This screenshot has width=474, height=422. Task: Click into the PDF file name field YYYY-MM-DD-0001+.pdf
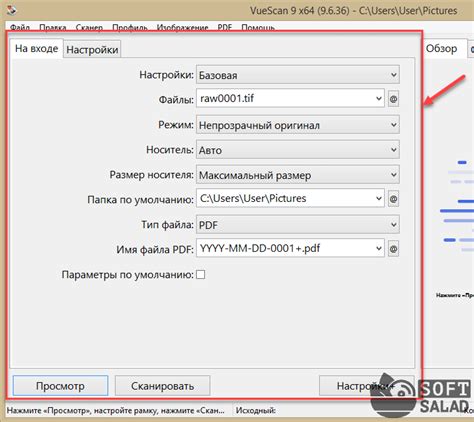pos(290,248)
